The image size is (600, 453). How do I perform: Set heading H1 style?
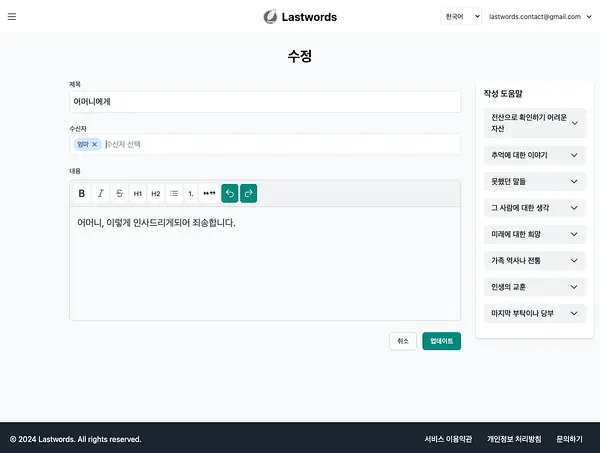138,194
